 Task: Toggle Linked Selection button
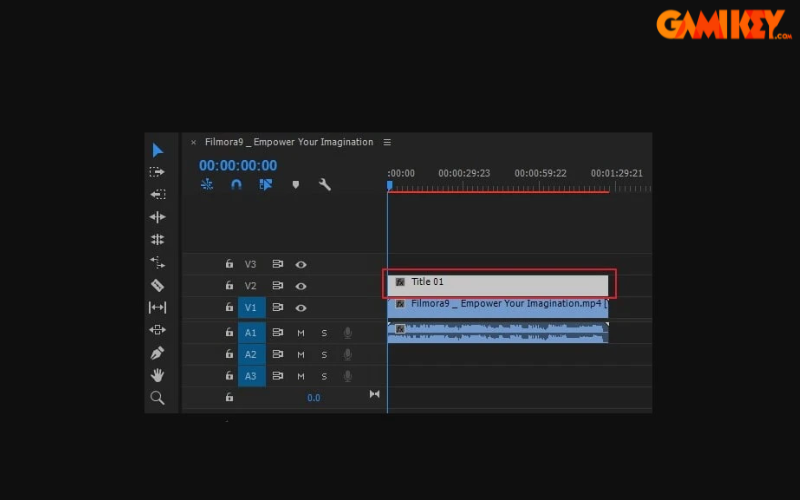click(x=266, y=184)
